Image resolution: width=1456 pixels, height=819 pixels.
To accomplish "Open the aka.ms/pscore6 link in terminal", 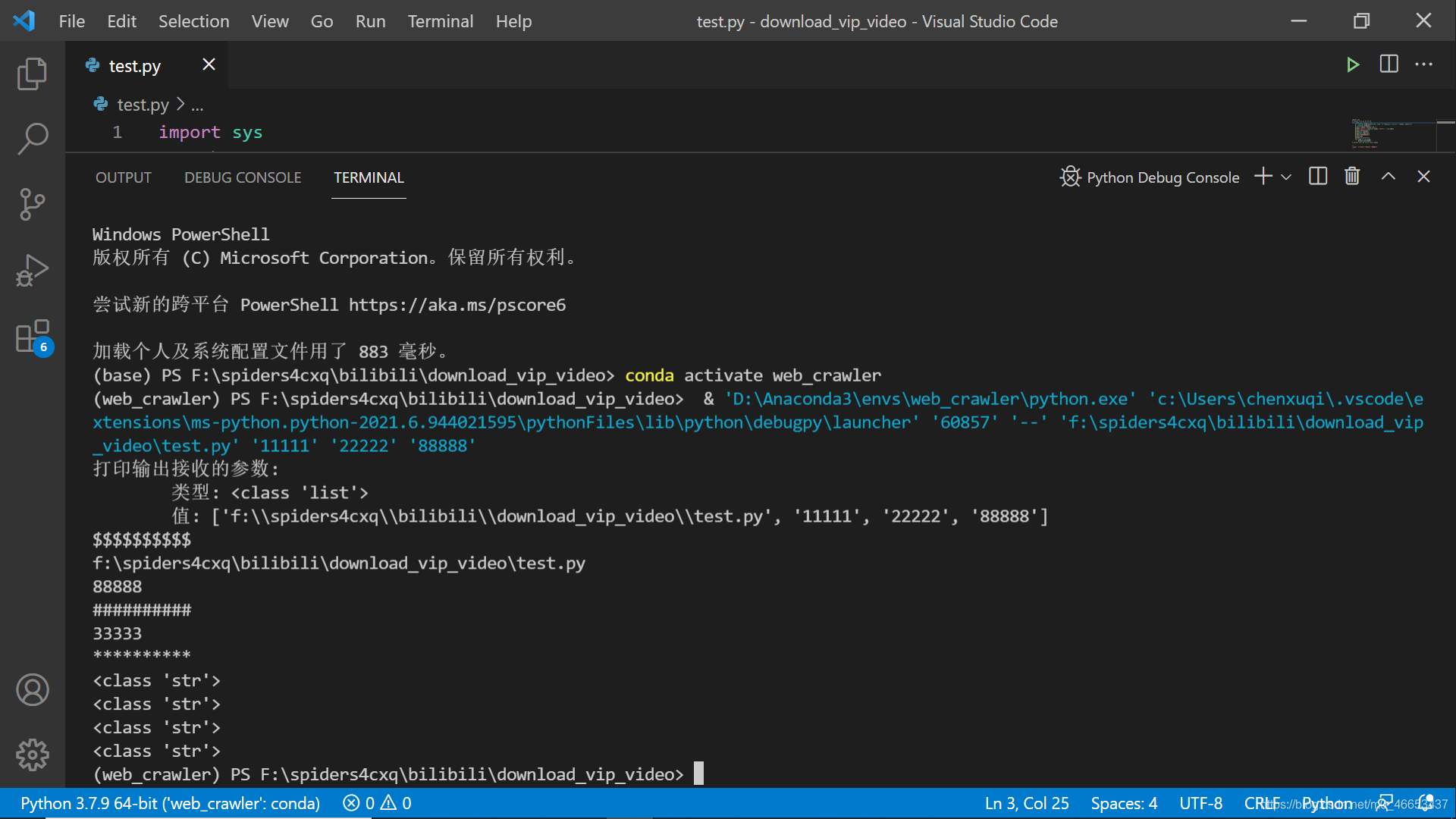I will pos(457,305).
